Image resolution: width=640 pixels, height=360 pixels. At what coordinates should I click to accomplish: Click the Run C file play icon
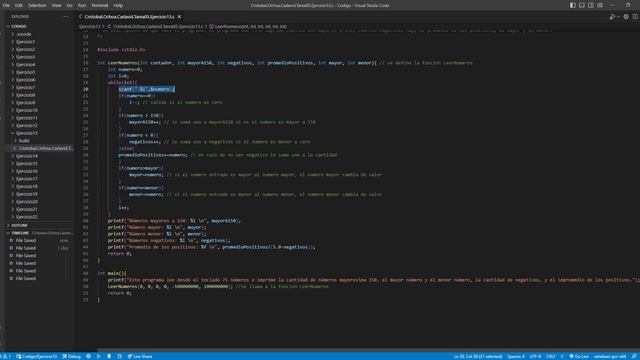pyautogui.click(x=611, y=17)
